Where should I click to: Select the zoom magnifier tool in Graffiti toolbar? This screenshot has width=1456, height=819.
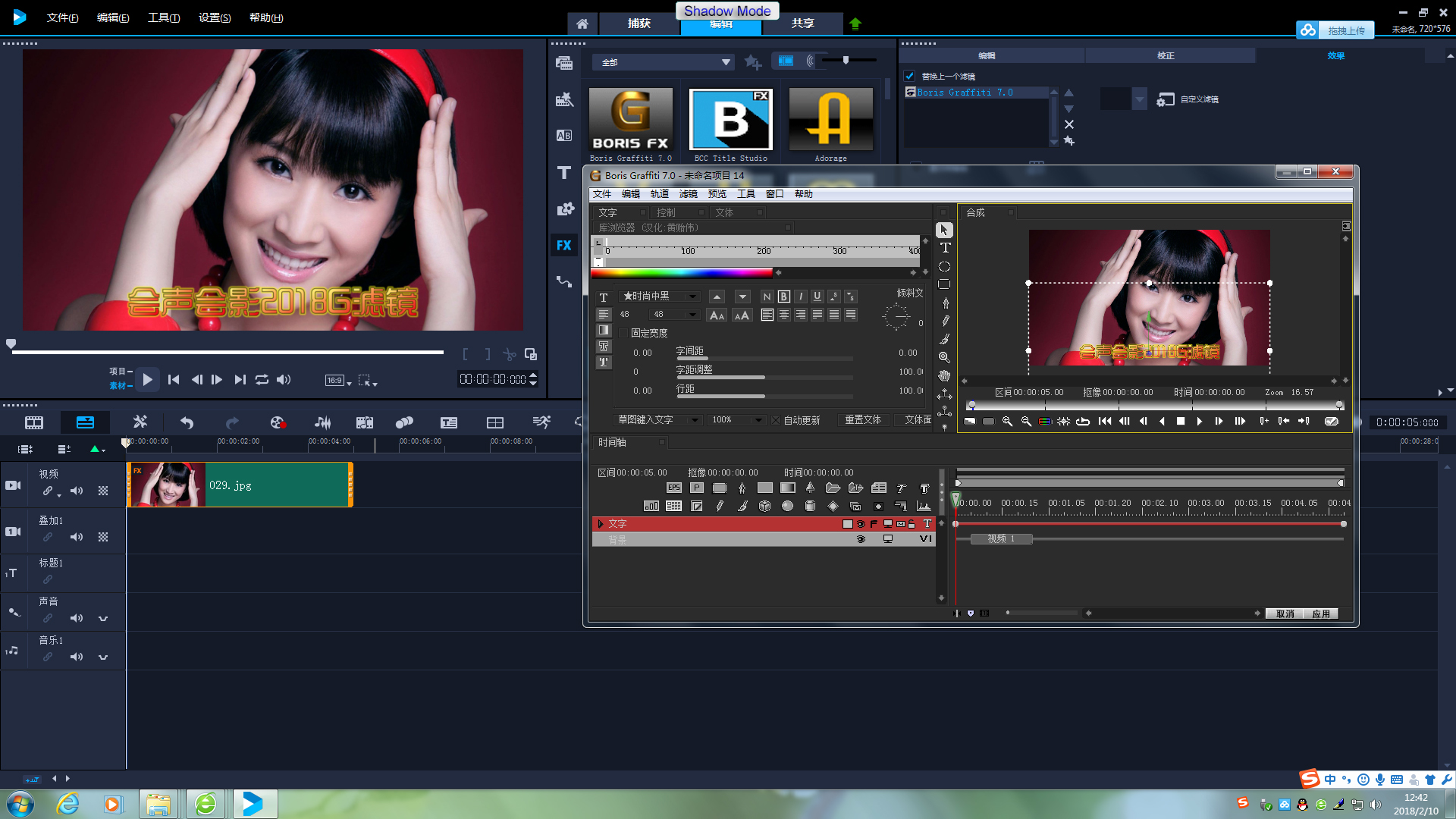(944, 357)
